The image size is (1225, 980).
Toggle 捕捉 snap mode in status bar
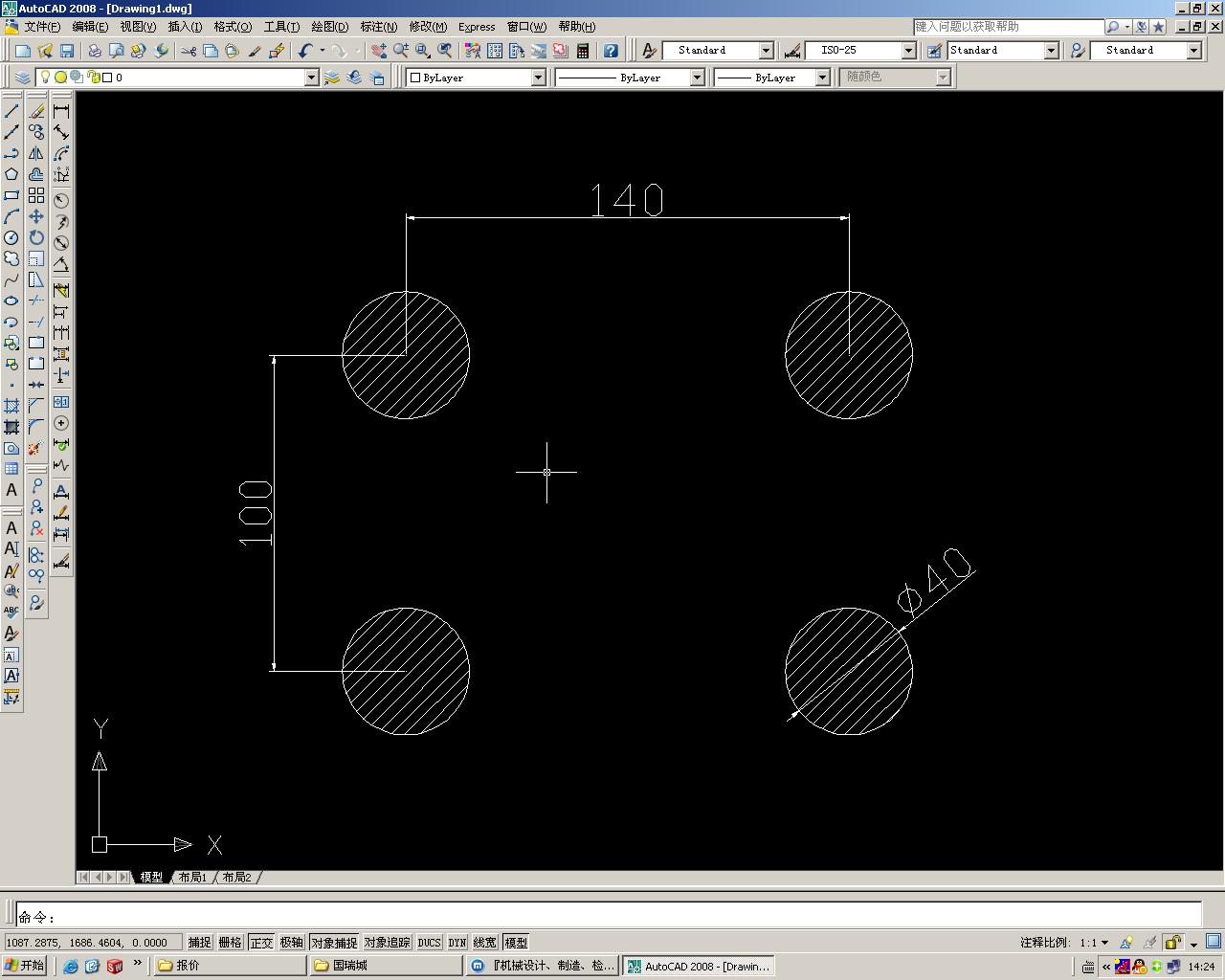pos(199,943)
